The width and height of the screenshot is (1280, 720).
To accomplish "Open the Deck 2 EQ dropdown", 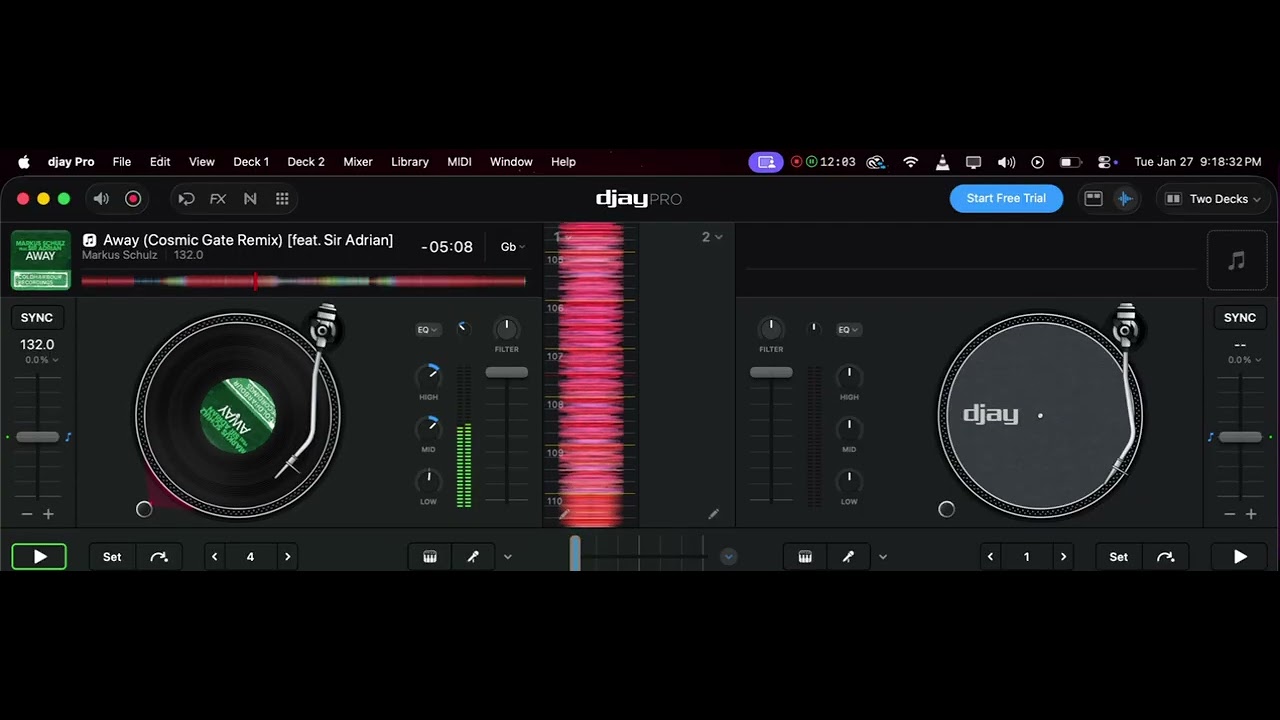I will (849, 330).
